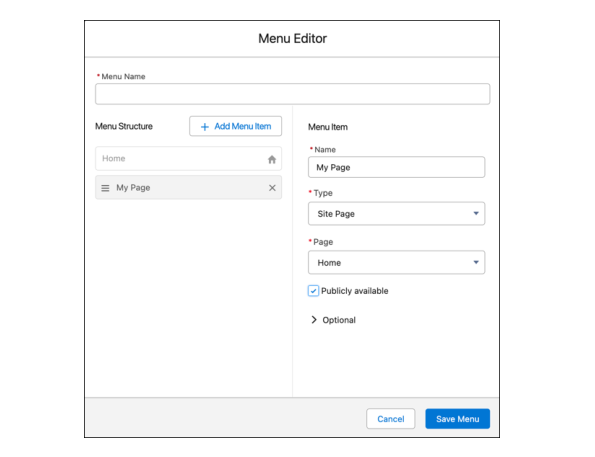Open the Type dropdown showing Site Page
The width and height of the screenshot is (595, 457).
396,214
